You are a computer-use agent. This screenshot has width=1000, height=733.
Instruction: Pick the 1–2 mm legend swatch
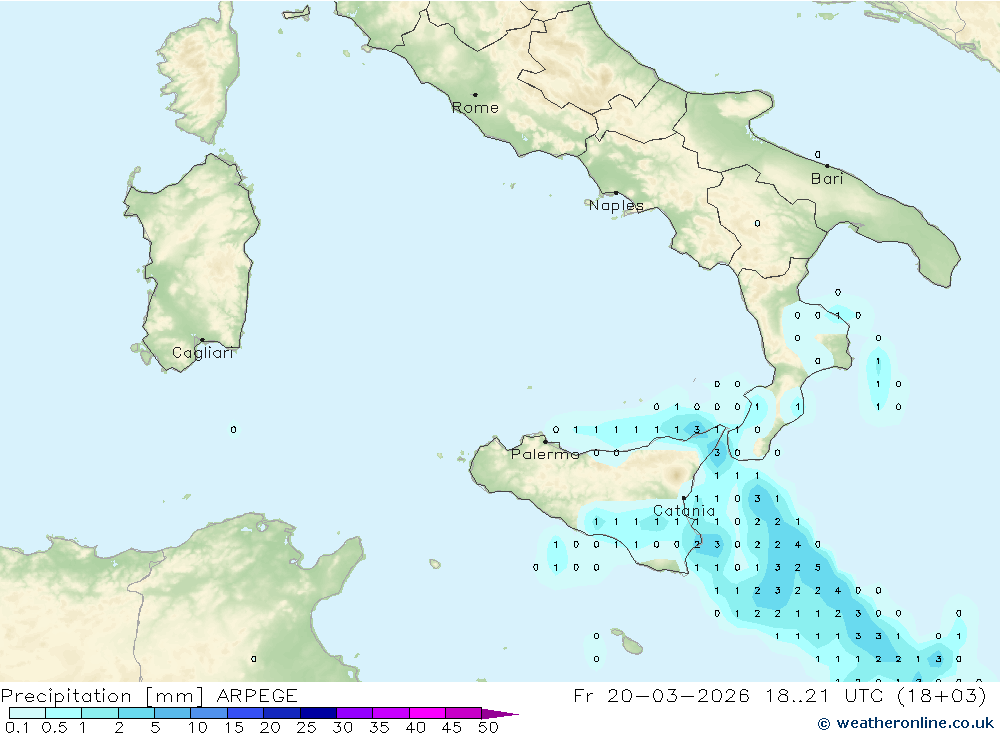(x=100, y=713)
